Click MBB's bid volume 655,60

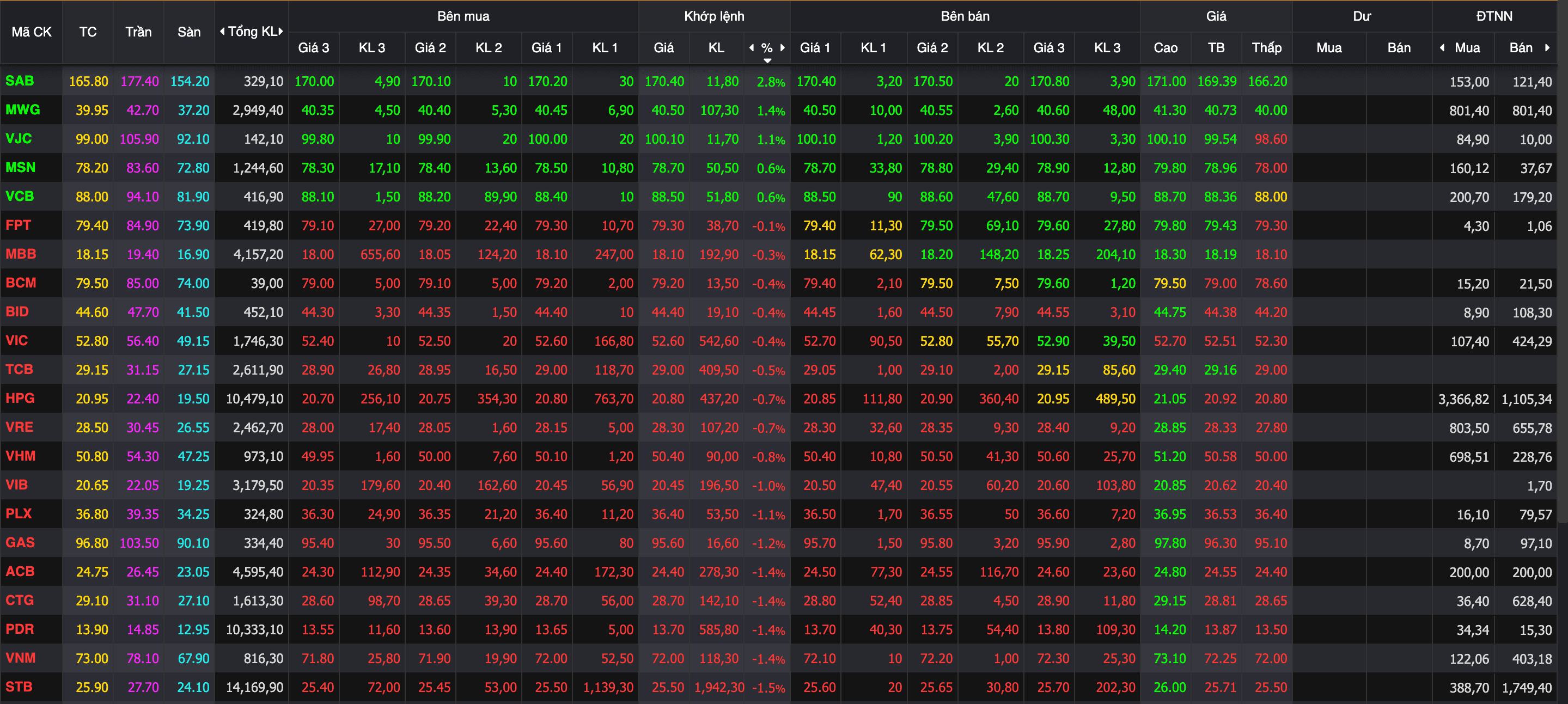click(x=380, y=254)
